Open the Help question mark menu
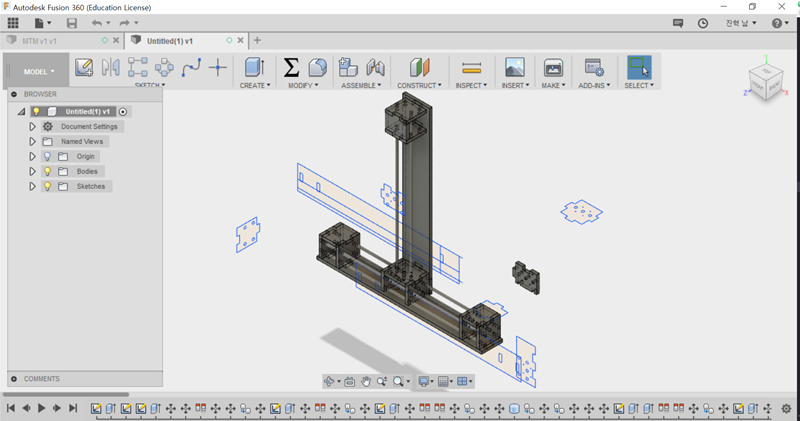The width and height of the screenshot is (800, 421). [x=780, y=23]
